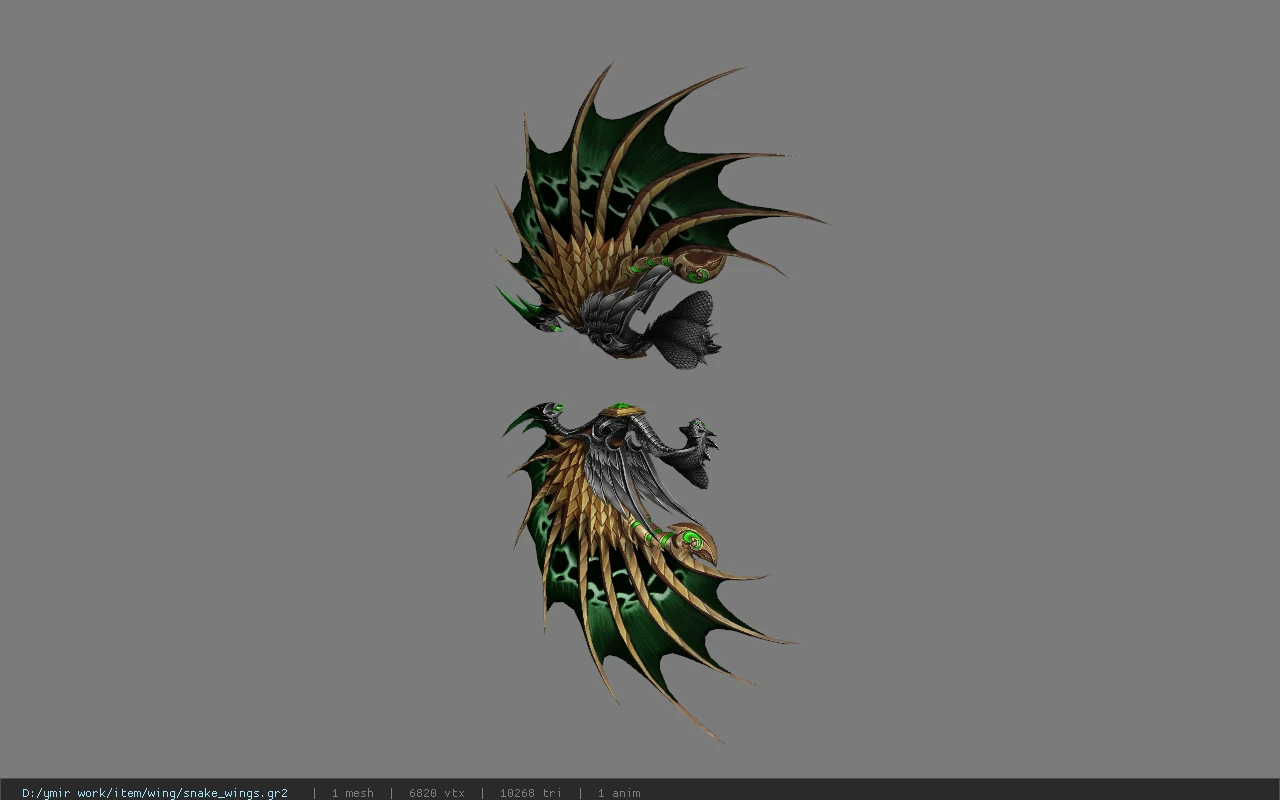Click the "1 mesh" status entry
Image resolution: width=1280 pixels, height=800 pixels.
pyautogui.click(x=352, y=793)
